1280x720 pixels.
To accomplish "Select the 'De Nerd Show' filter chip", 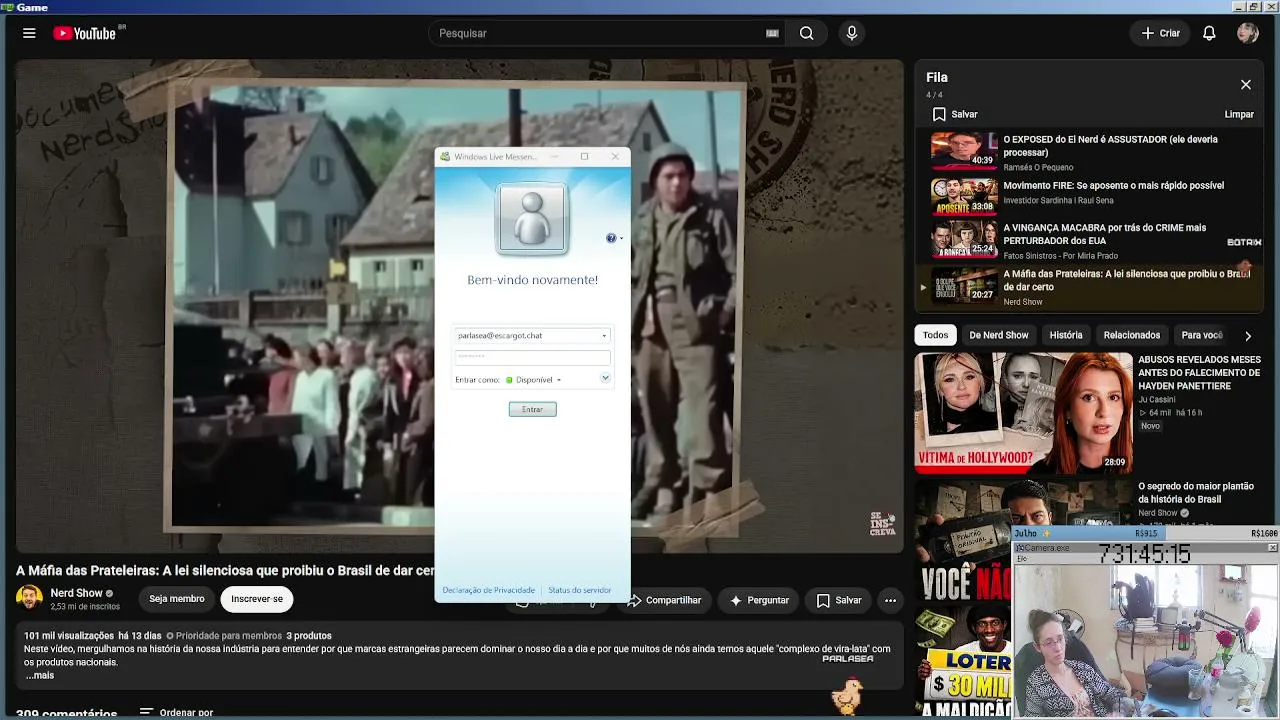I will click(x=999, y=335).
